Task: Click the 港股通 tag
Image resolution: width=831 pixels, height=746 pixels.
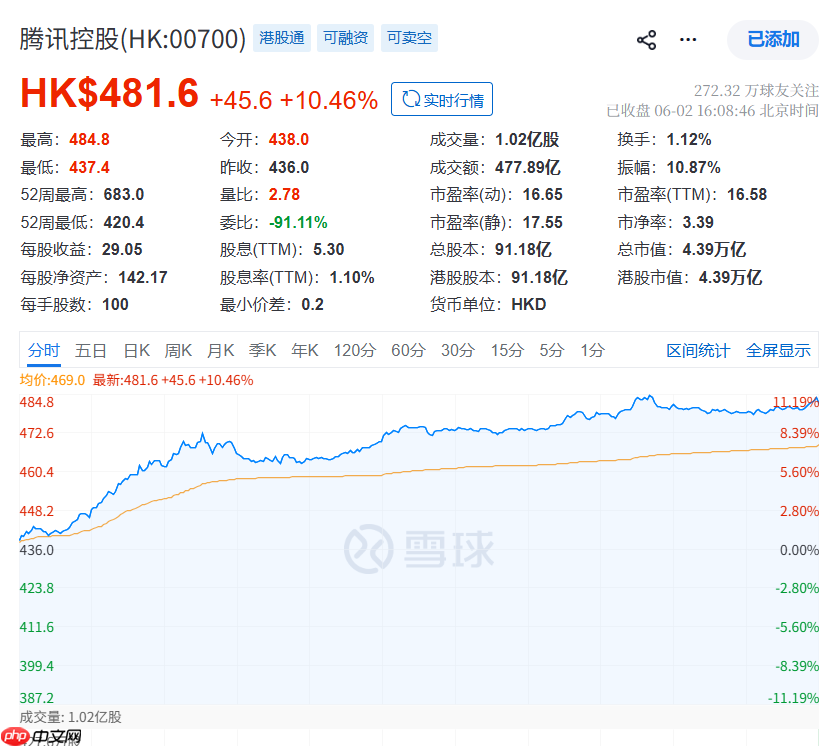Action: pos(281,38)
